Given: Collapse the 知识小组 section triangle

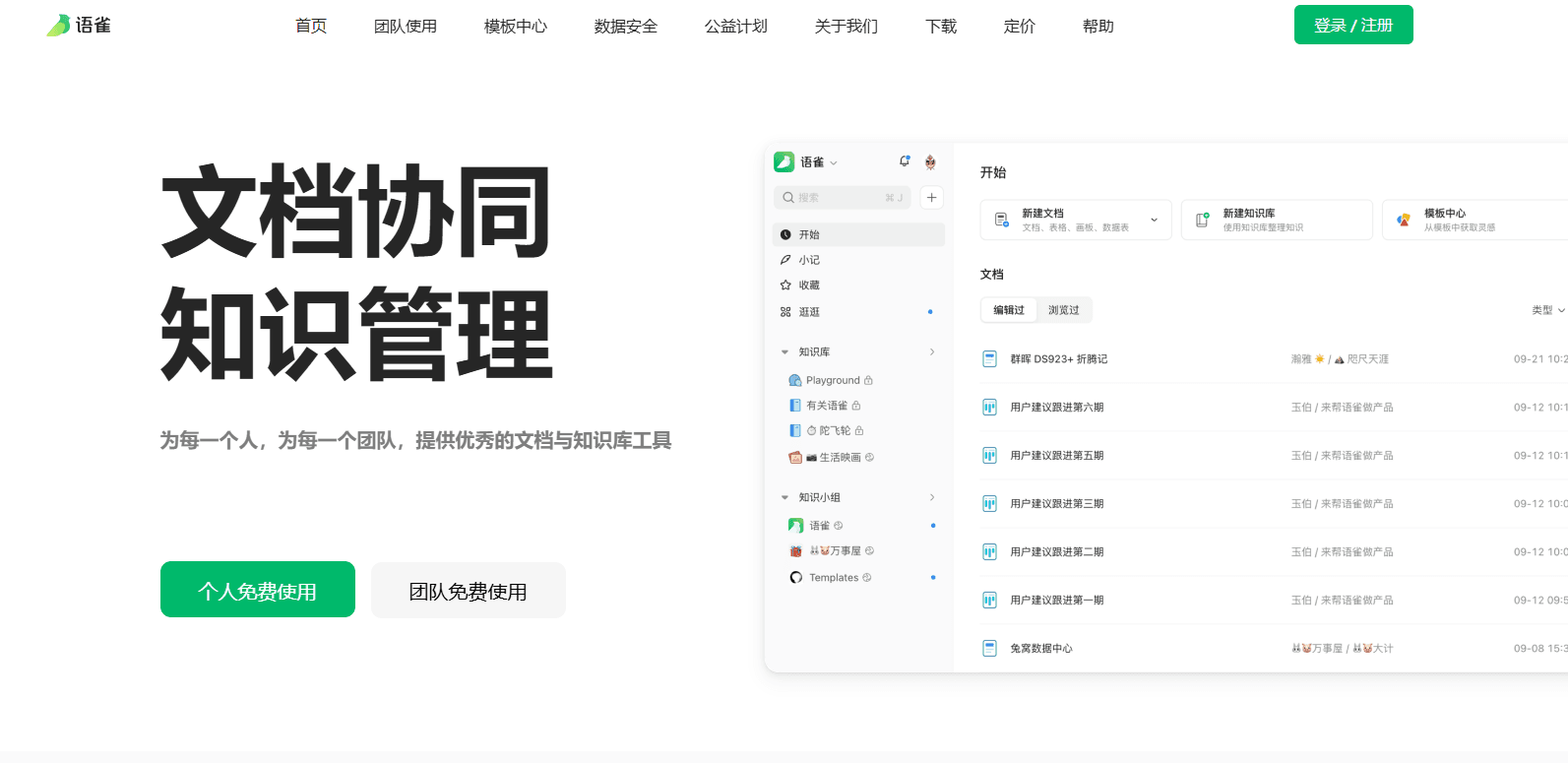Looking at the screenshot, I should coord(784,497).
